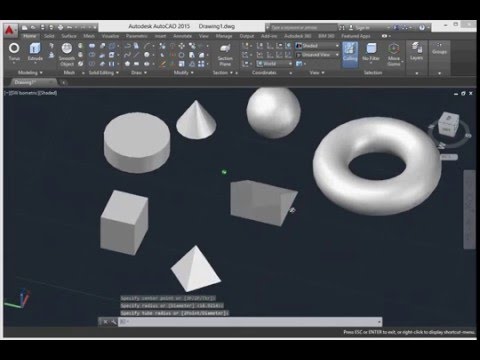480x360 pixels.
Task: Open the Groups panel button
Action: pyautogui.click(x=439, y=49)
